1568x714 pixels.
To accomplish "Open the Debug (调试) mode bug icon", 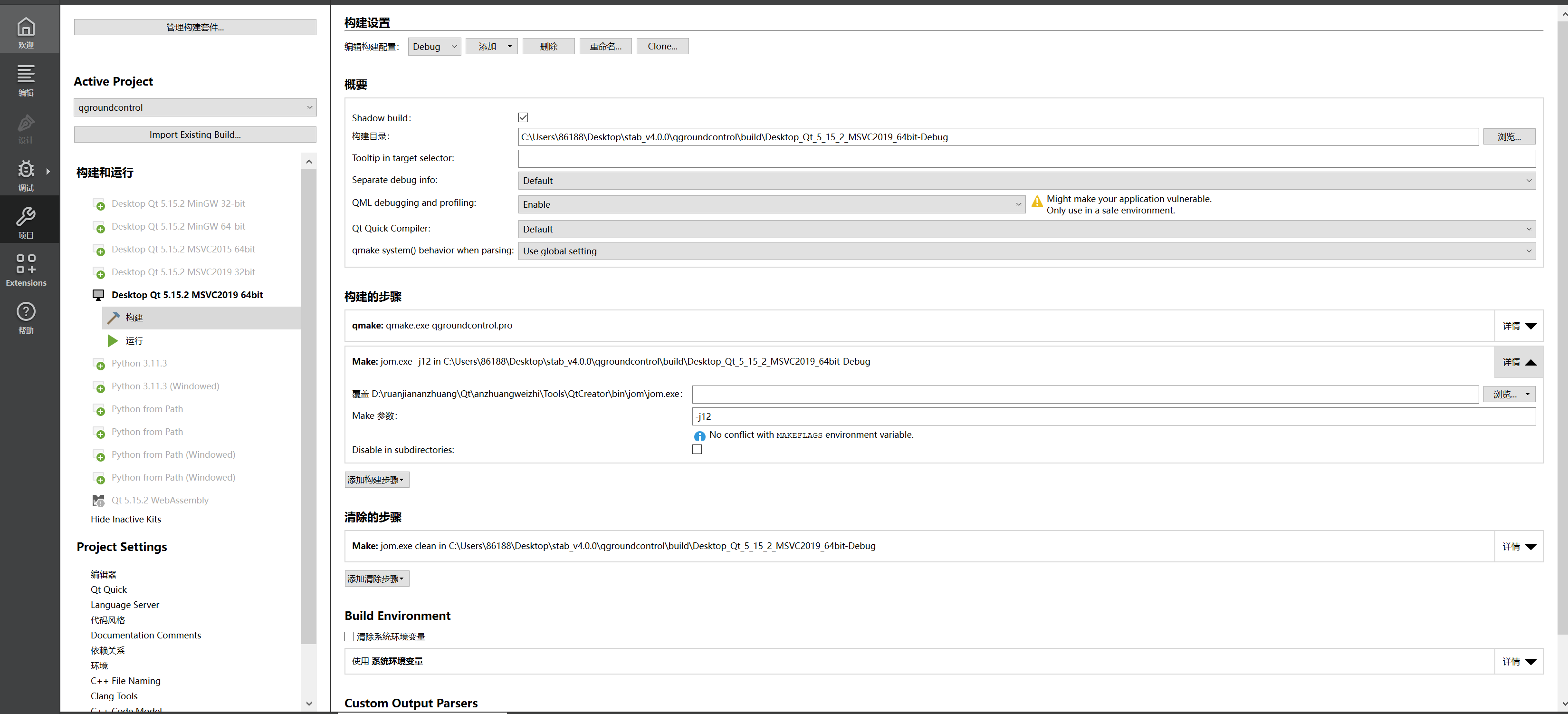I will point(26,169).
